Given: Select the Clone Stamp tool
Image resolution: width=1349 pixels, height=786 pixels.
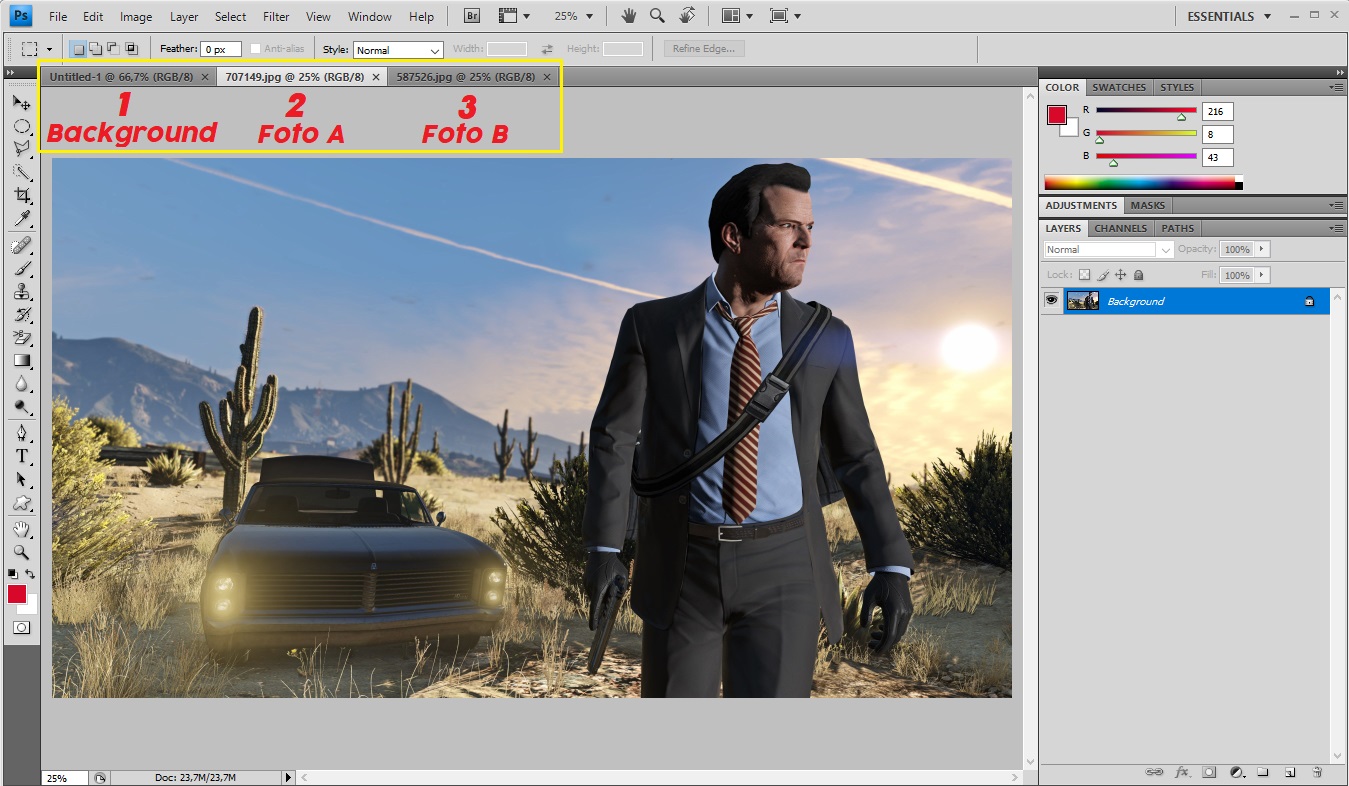Looking at the screenshot, I should 21,292.
